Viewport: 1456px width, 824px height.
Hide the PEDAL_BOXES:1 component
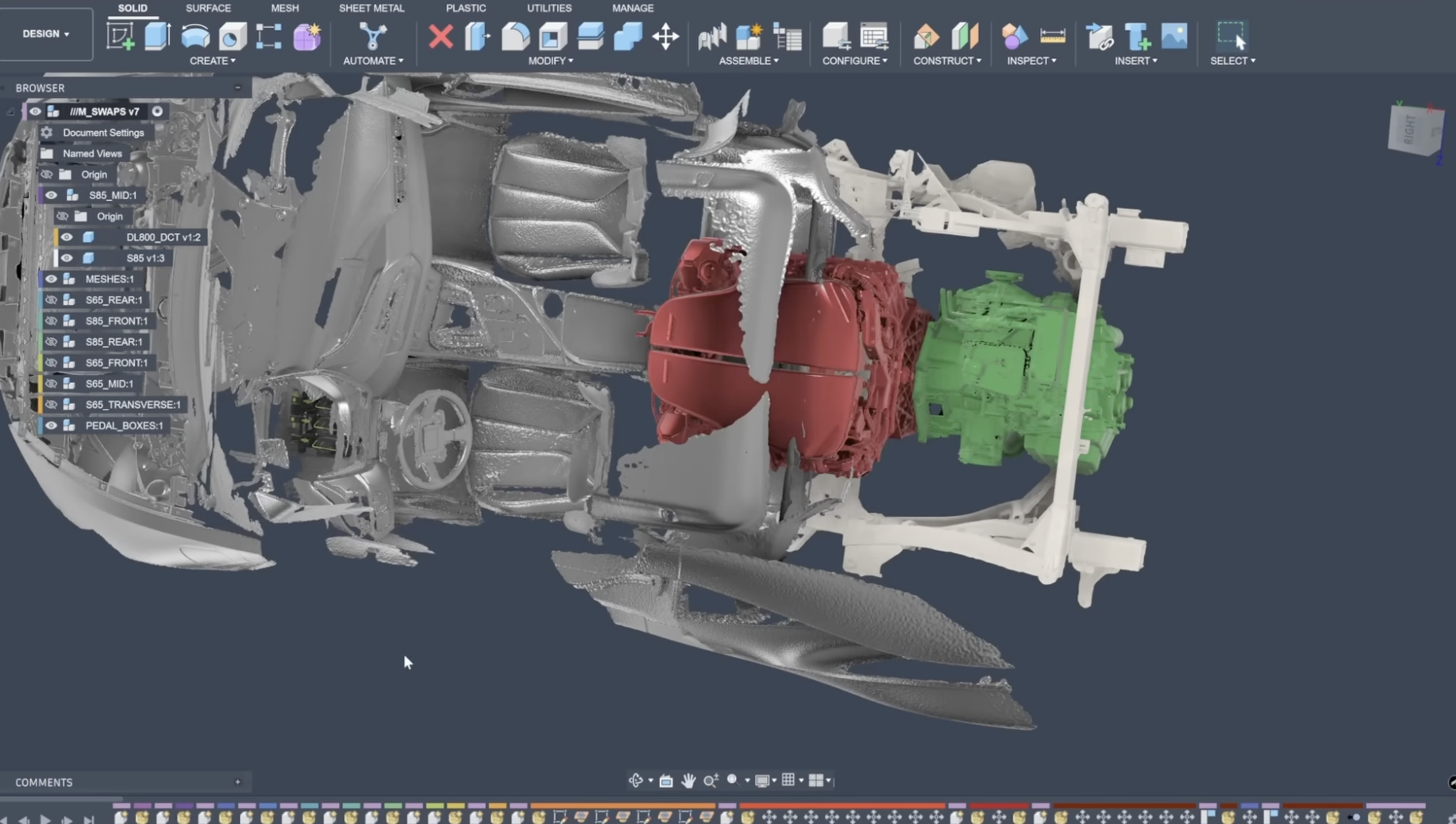click(x=52, y=425)
